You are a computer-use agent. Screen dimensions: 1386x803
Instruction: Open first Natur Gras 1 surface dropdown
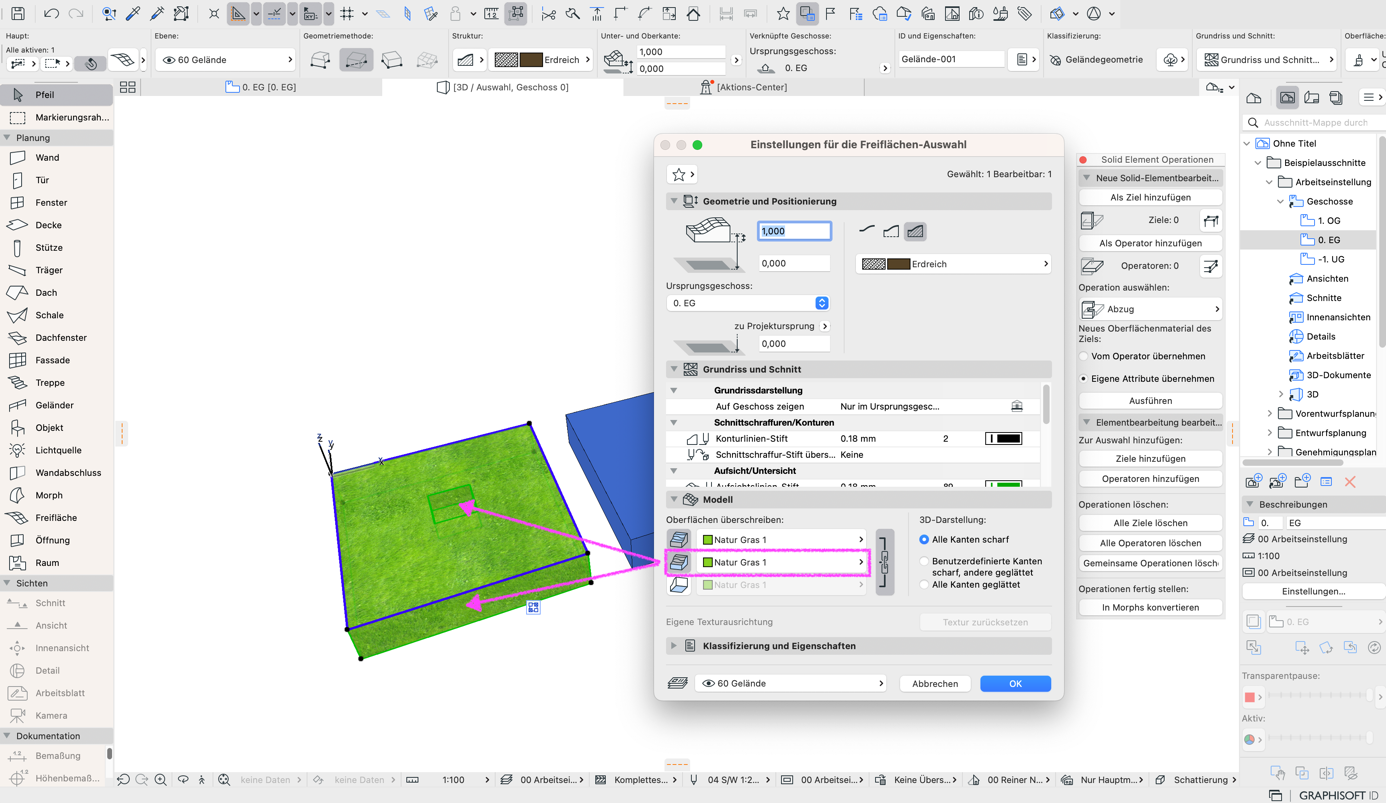tap(782, 540)
